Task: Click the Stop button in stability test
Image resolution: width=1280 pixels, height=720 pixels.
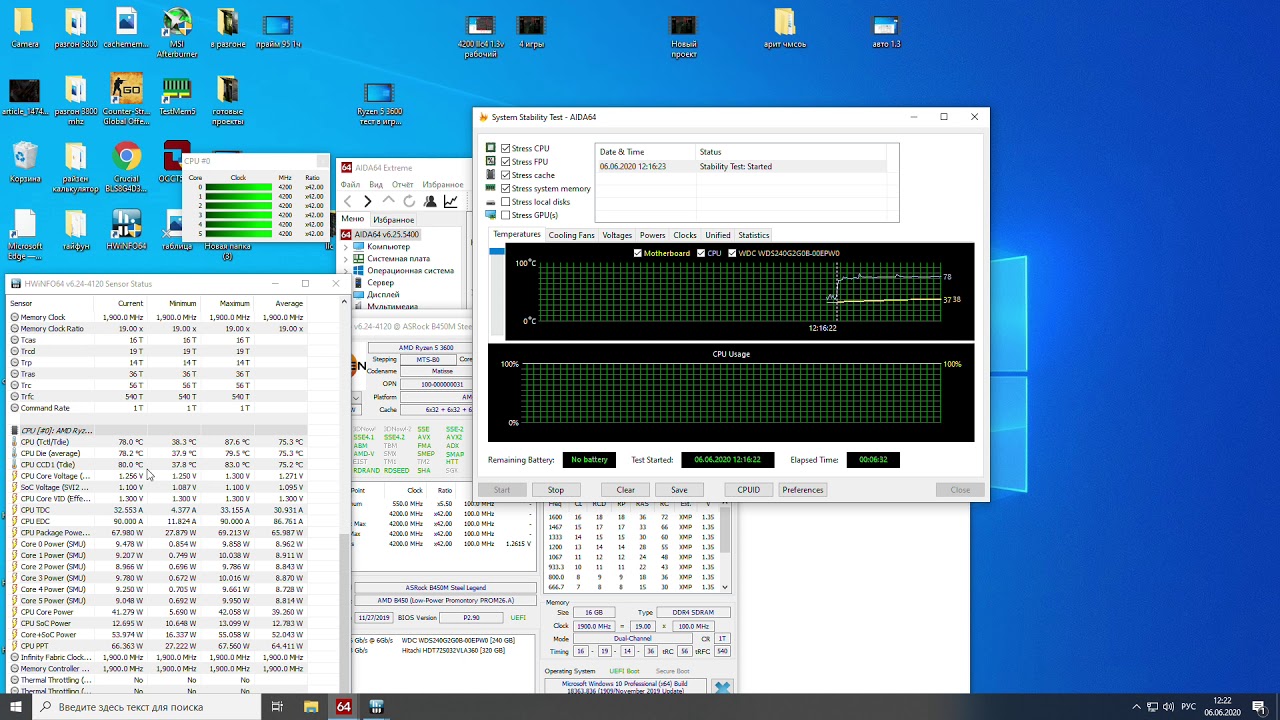Action: [x=556, y=490]
